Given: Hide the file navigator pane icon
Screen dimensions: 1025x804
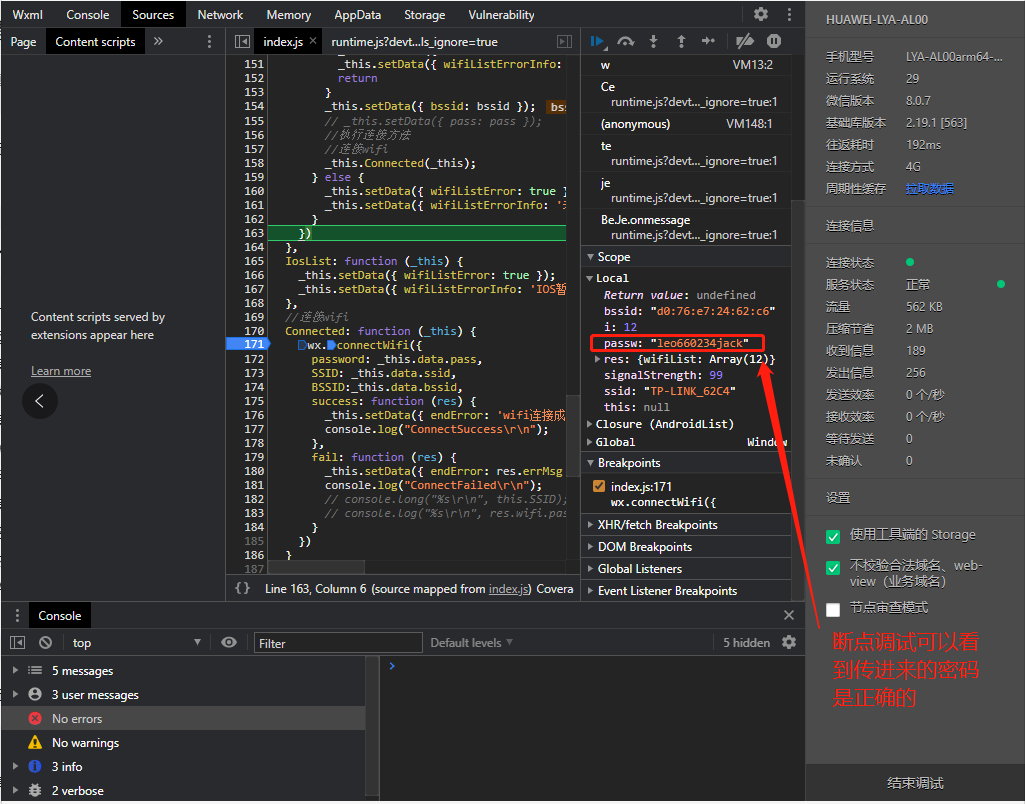Looking at the screenshot, I should click(x=243, y=41).
